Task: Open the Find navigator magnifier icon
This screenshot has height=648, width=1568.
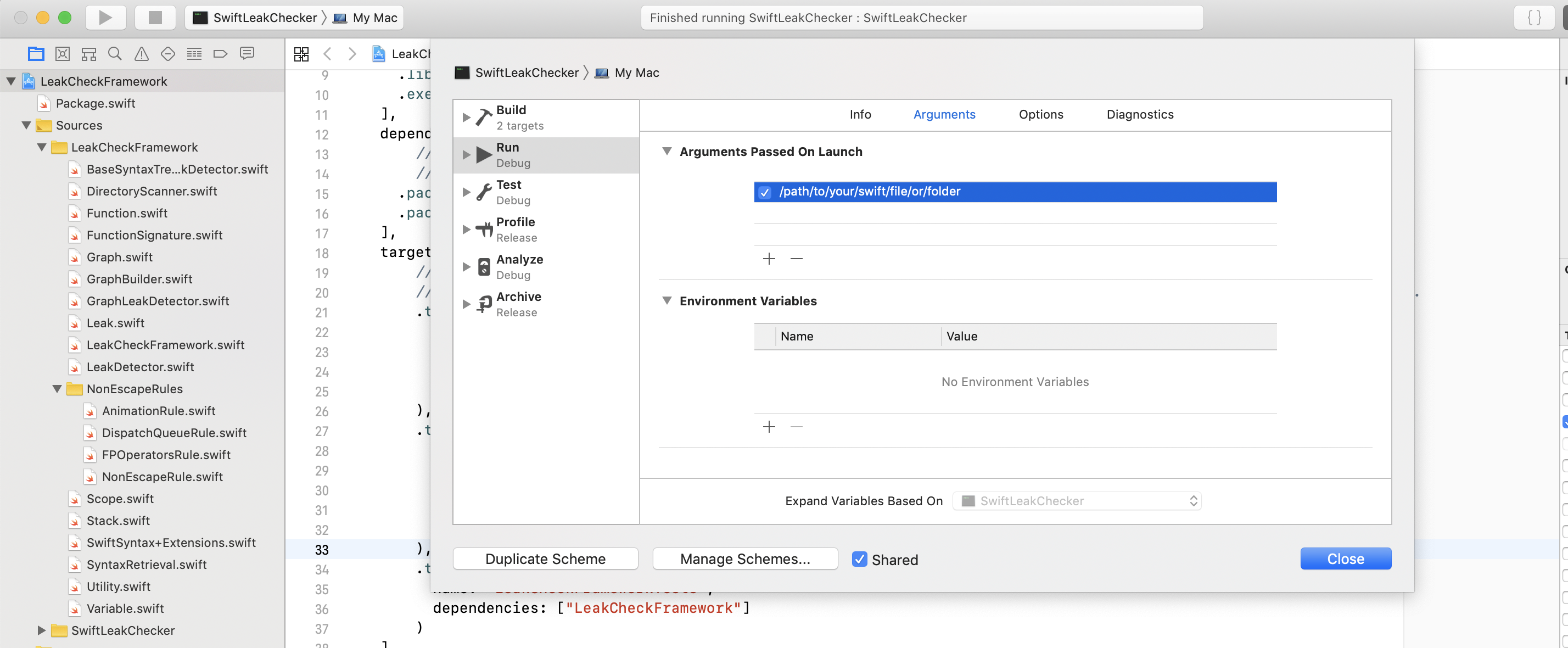Action: coord(114,54)
